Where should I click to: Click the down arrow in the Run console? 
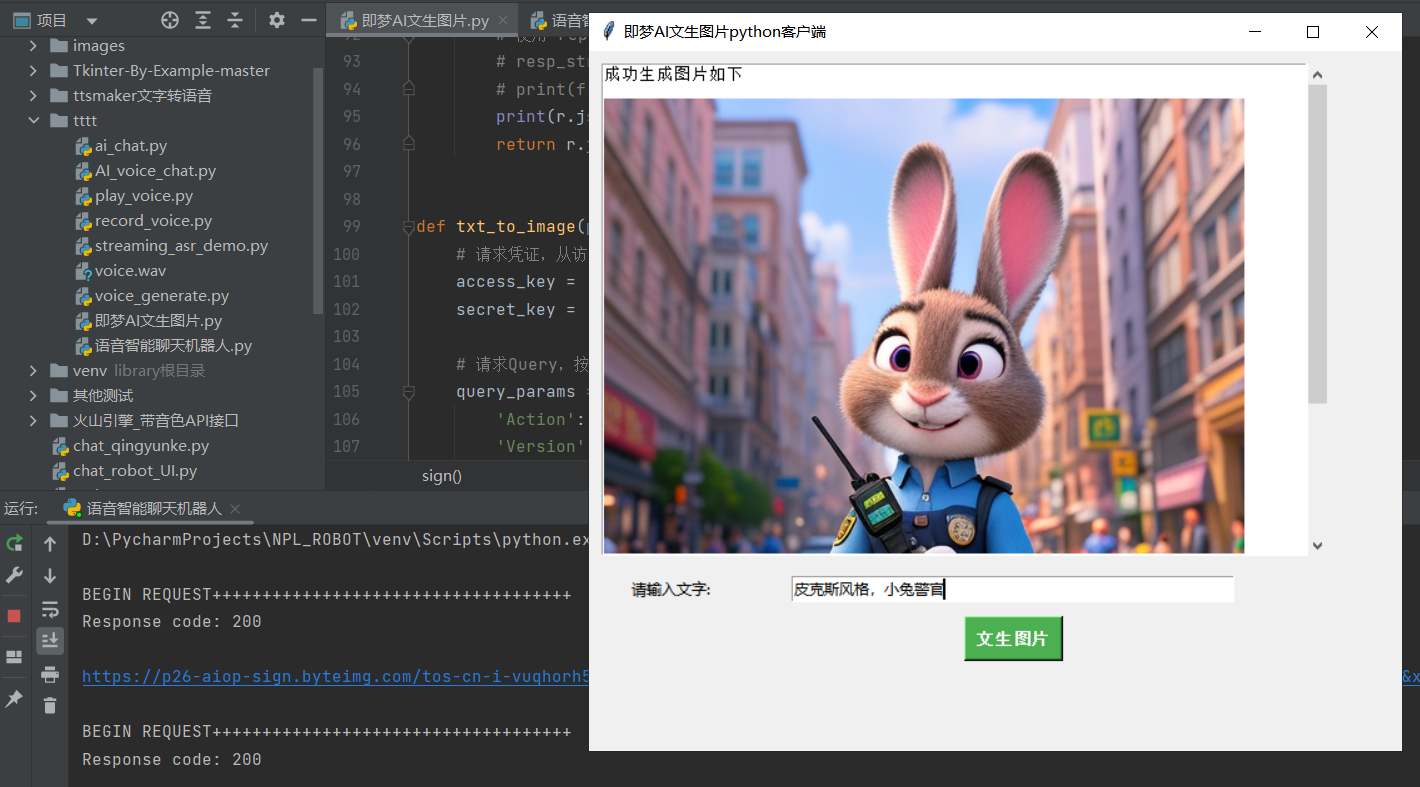point(50,575)
